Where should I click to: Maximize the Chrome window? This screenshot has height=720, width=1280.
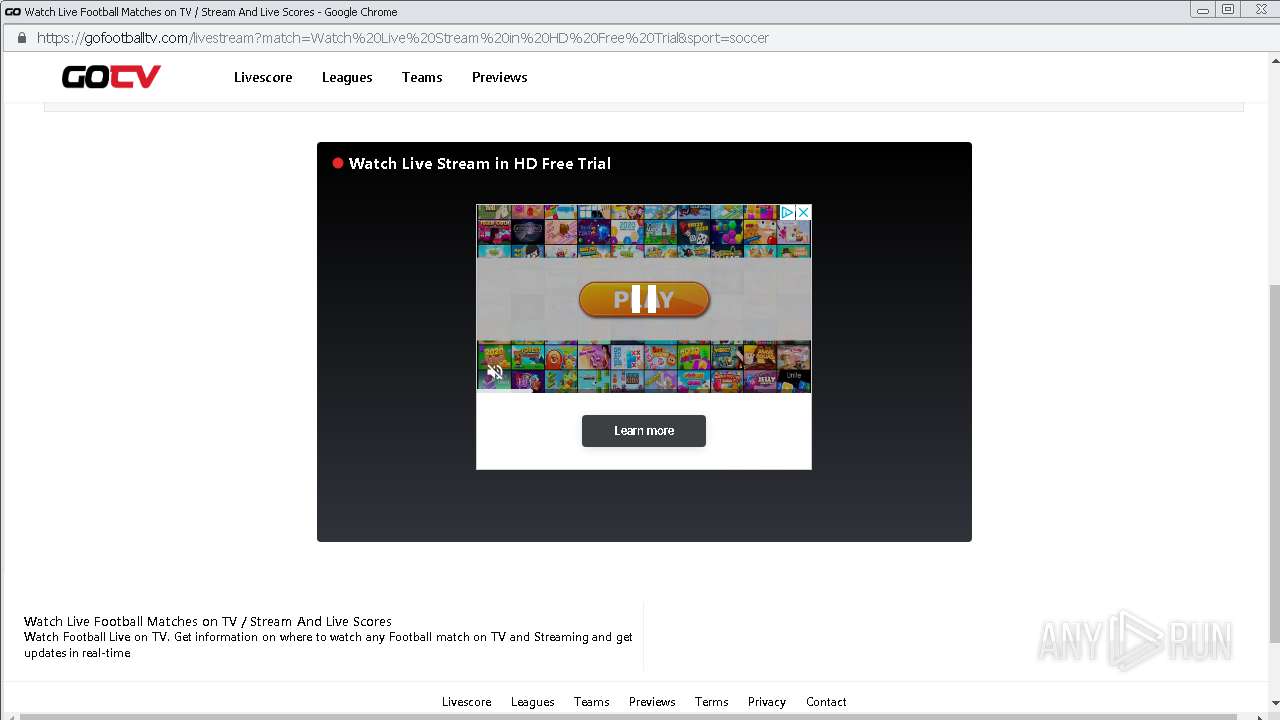point(1228,10)
